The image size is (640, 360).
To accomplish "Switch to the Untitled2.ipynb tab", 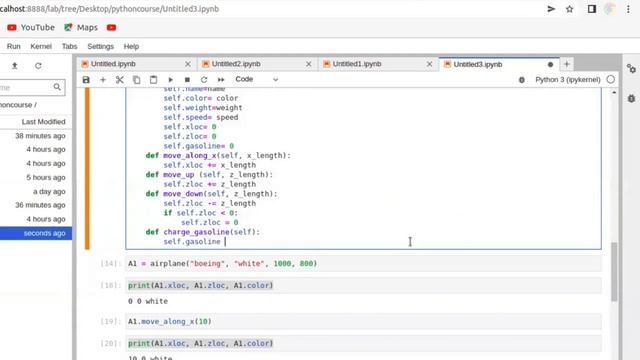I will pyautogui.click(x=257, y=64).
